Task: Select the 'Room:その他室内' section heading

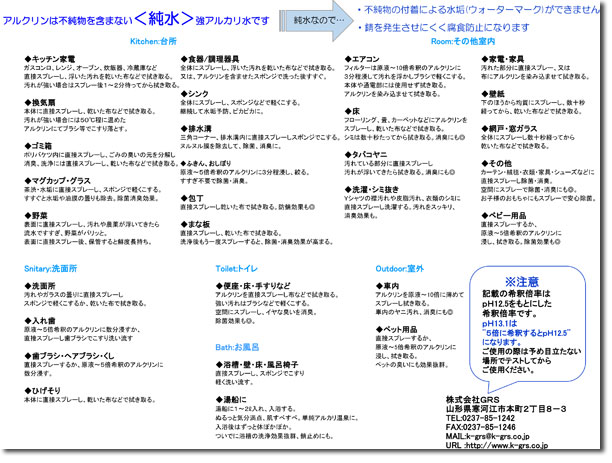Action: coord(463,41)
